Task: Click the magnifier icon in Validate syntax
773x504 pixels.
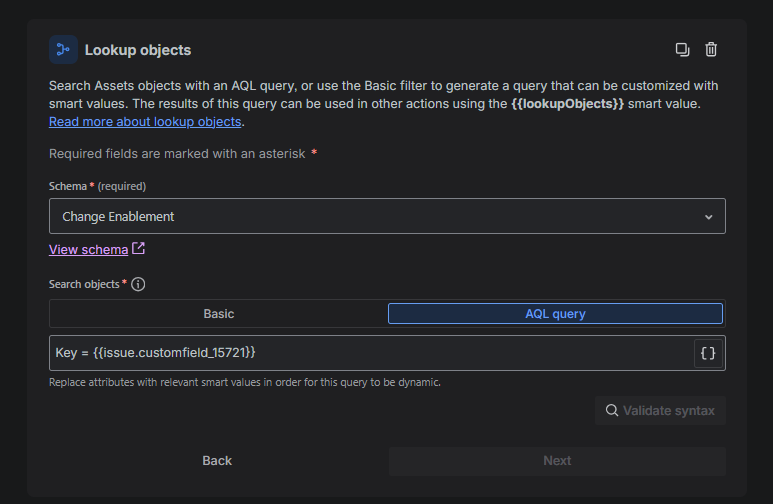Action: 611,411
